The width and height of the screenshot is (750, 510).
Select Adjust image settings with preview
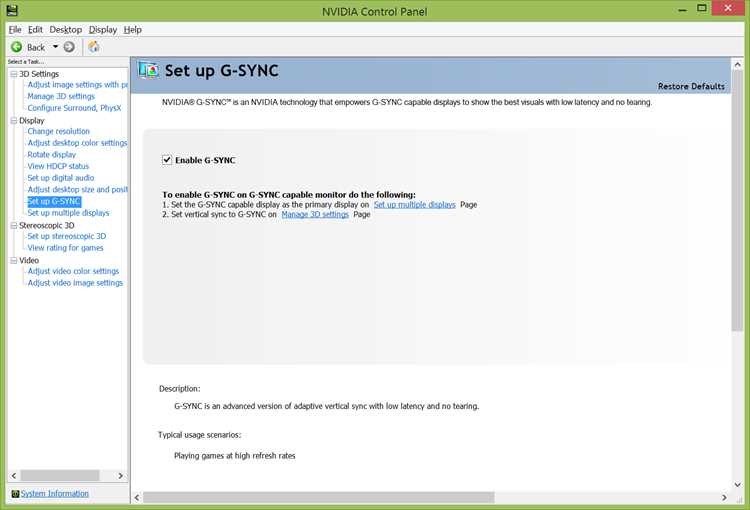click(x=77, y=85)
